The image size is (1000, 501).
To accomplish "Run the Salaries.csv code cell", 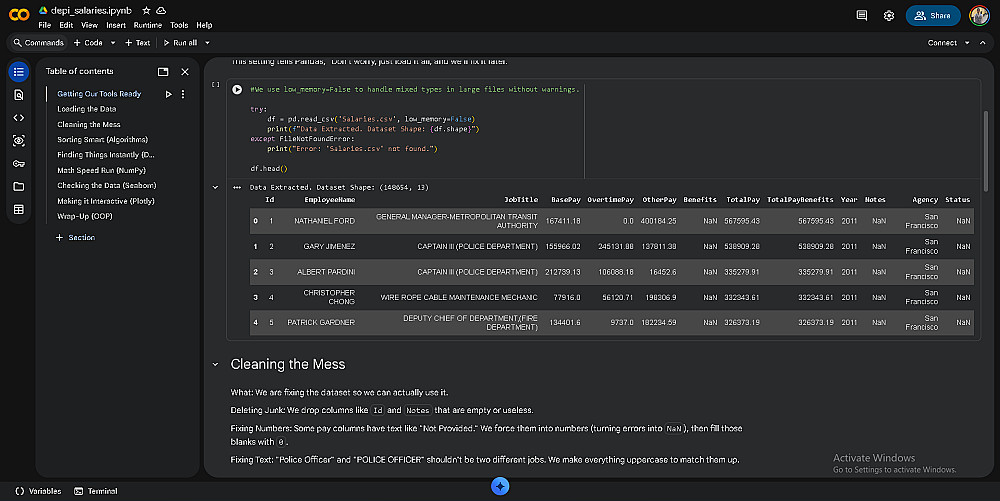I will [237, 89].
